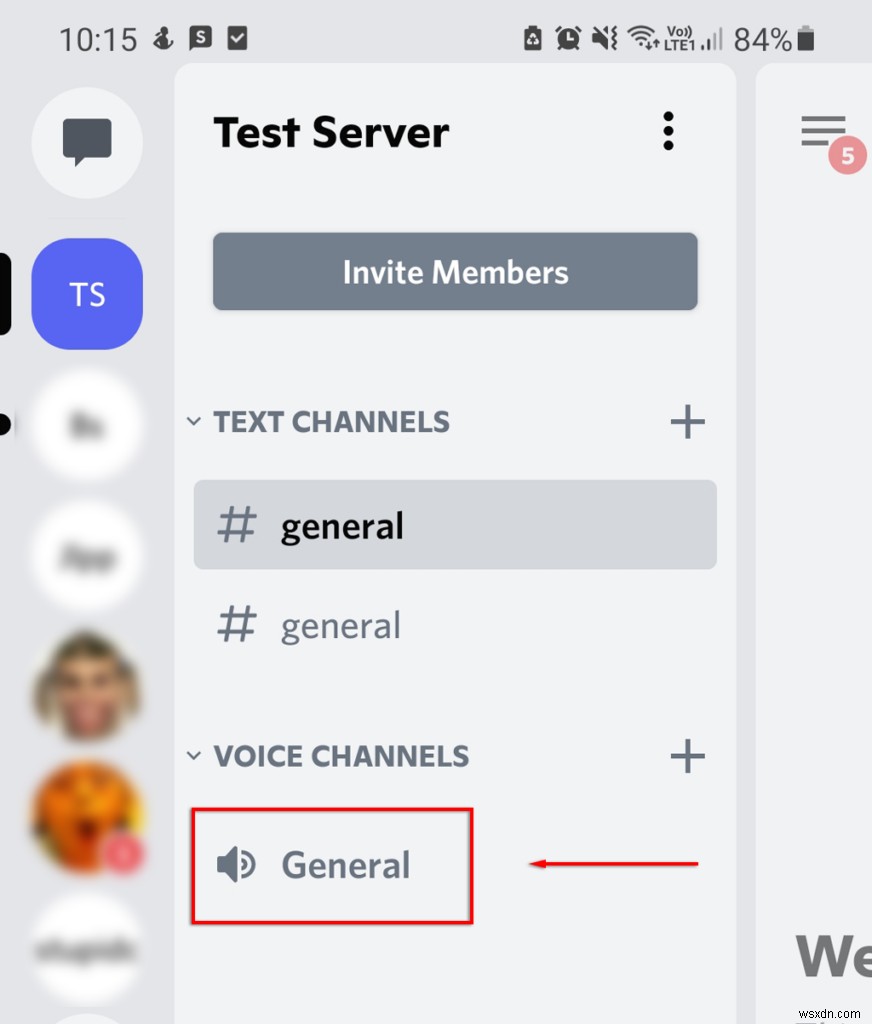Select the TS server icon
This screenshot has width=872, height=1024.
[87, 293]
